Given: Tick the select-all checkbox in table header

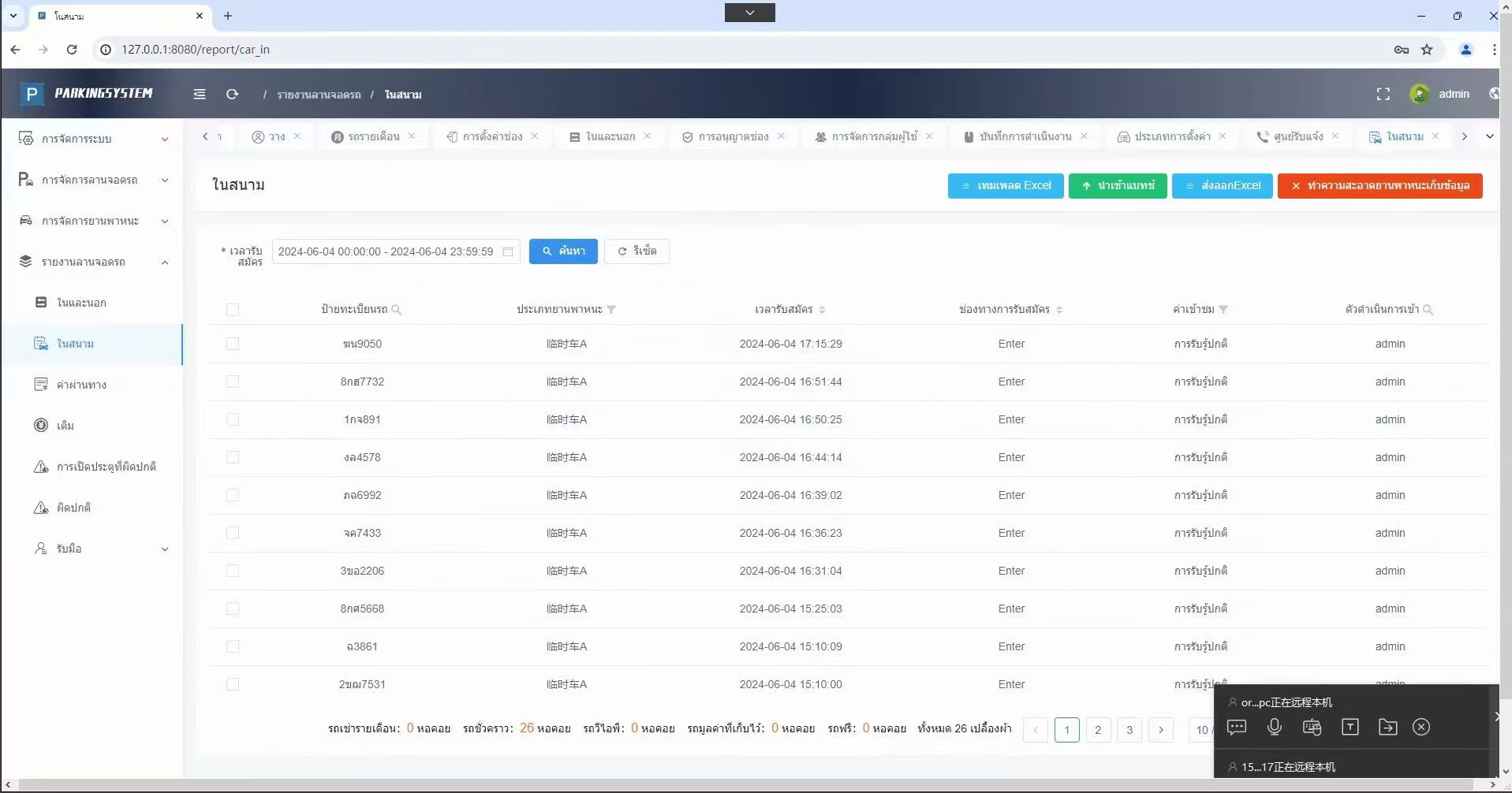Looking at the screenshot, I should (233, 310).
